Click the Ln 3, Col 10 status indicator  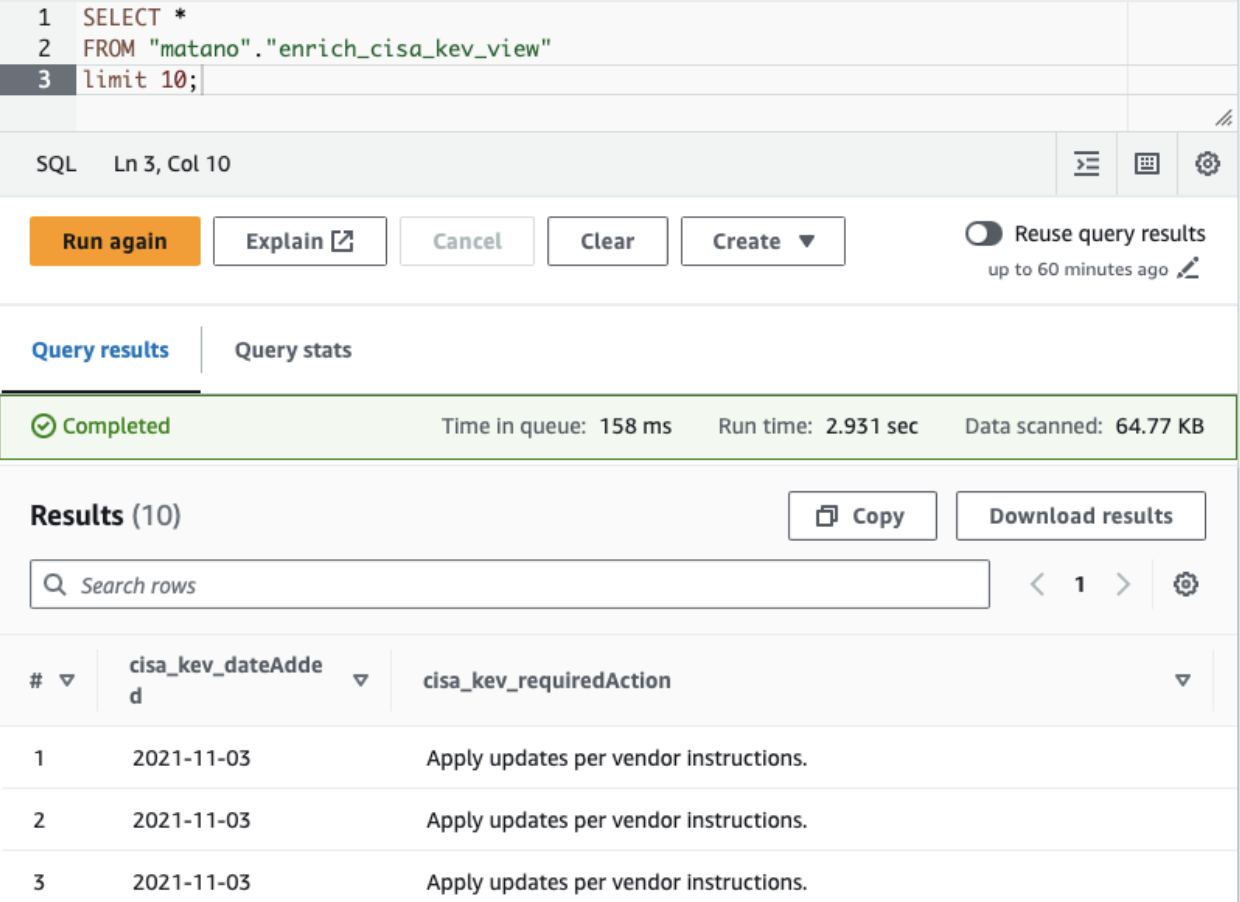click(172, 164)
